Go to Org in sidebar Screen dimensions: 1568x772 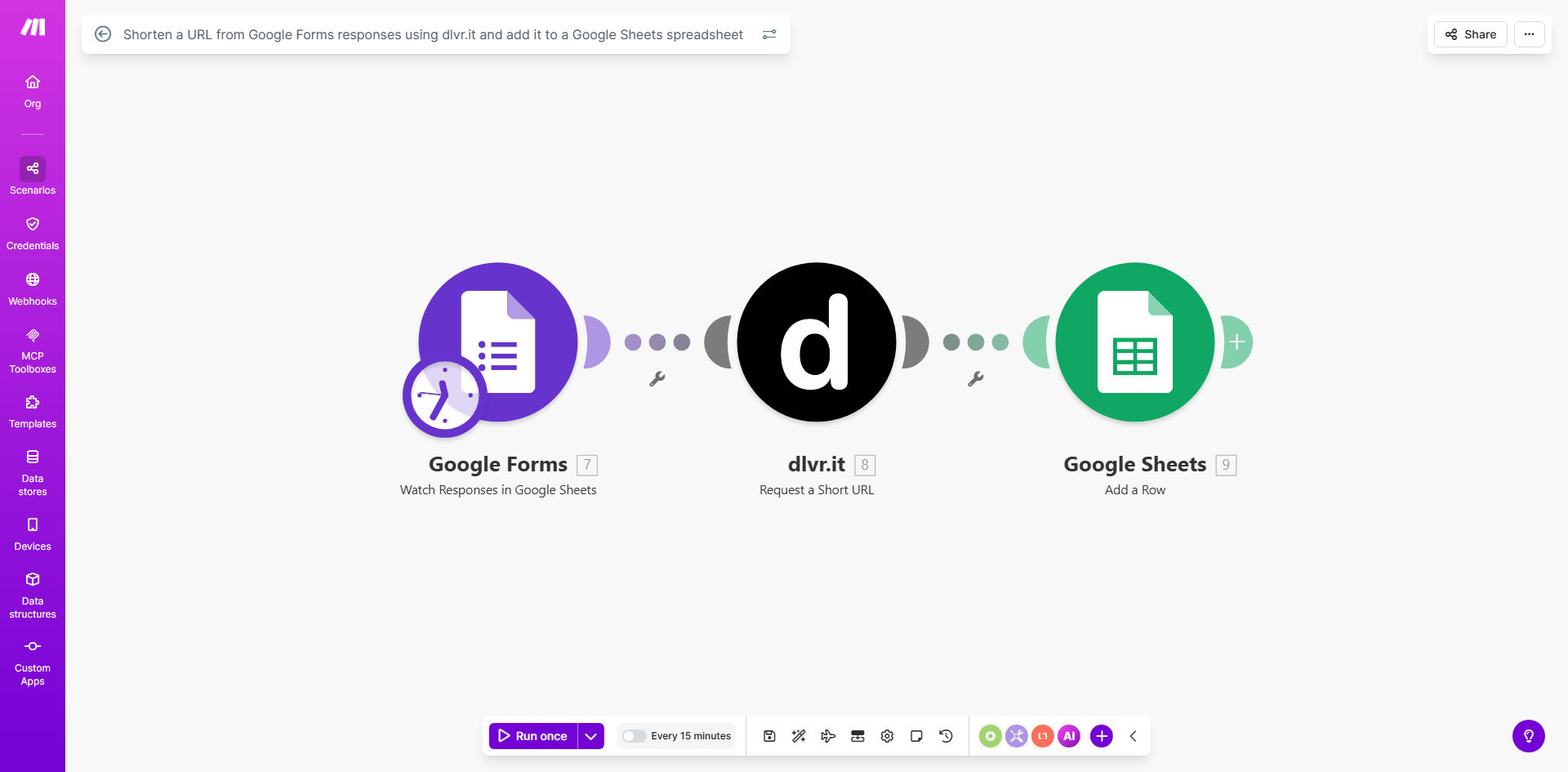33,91
